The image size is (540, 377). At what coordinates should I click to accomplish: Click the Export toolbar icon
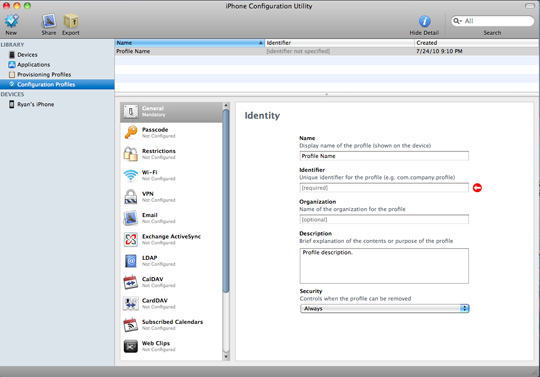[71, 22]
